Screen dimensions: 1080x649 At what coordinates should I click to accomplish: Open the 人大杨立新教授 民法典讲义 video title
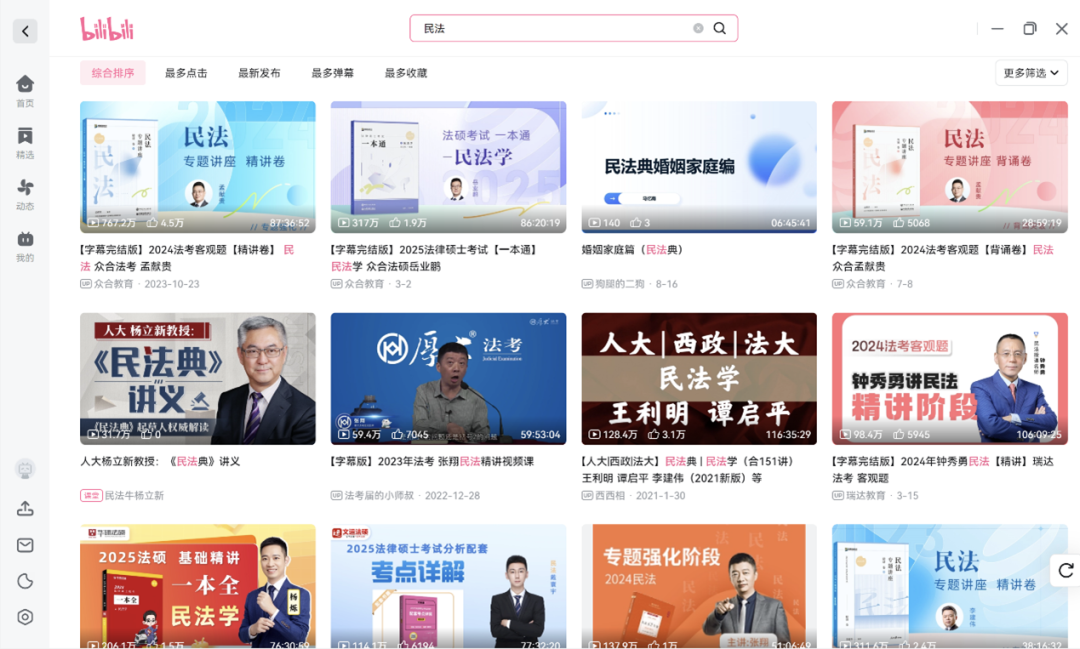160,462
